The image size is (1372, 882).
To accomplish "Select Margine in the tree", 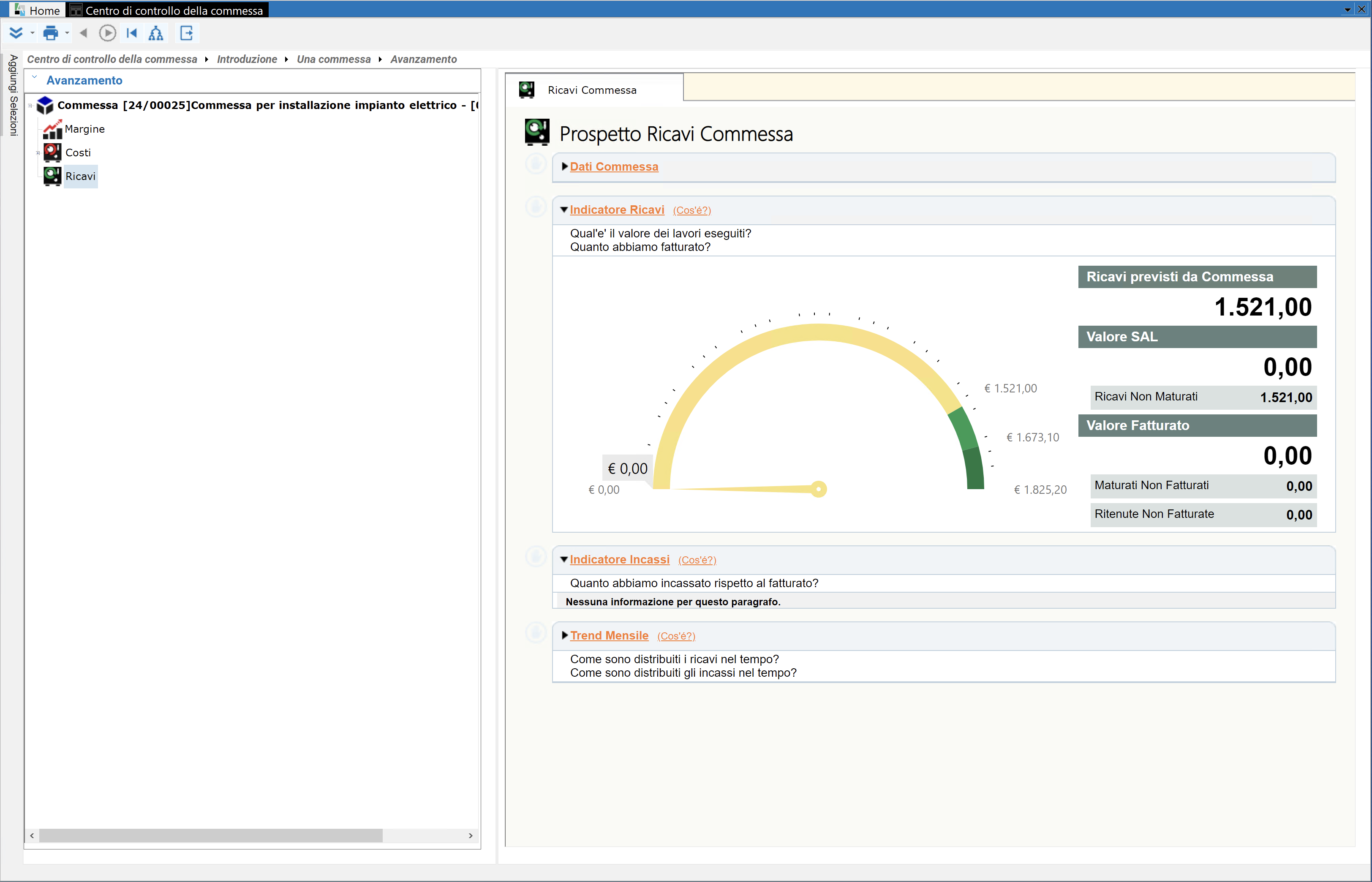I will (85, 129).
